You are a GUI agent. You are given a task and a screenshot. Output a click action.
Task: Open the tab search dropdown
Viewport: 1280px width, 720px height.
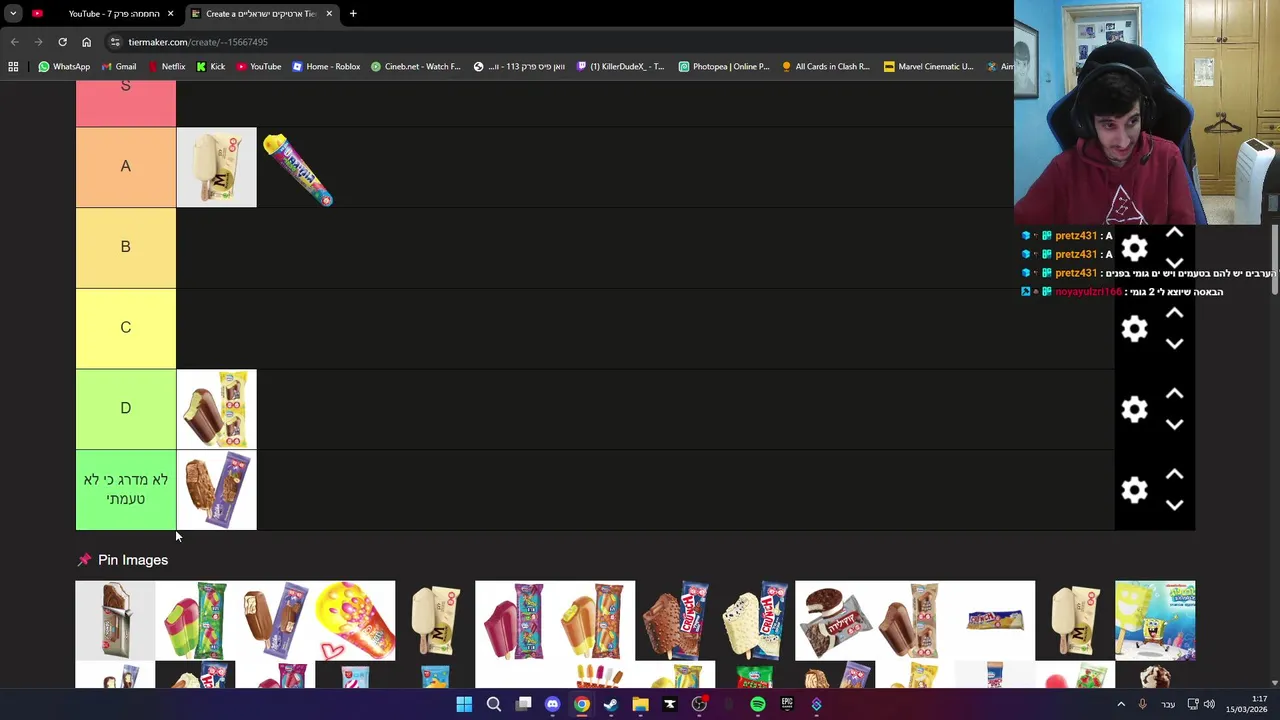(13, 14)
